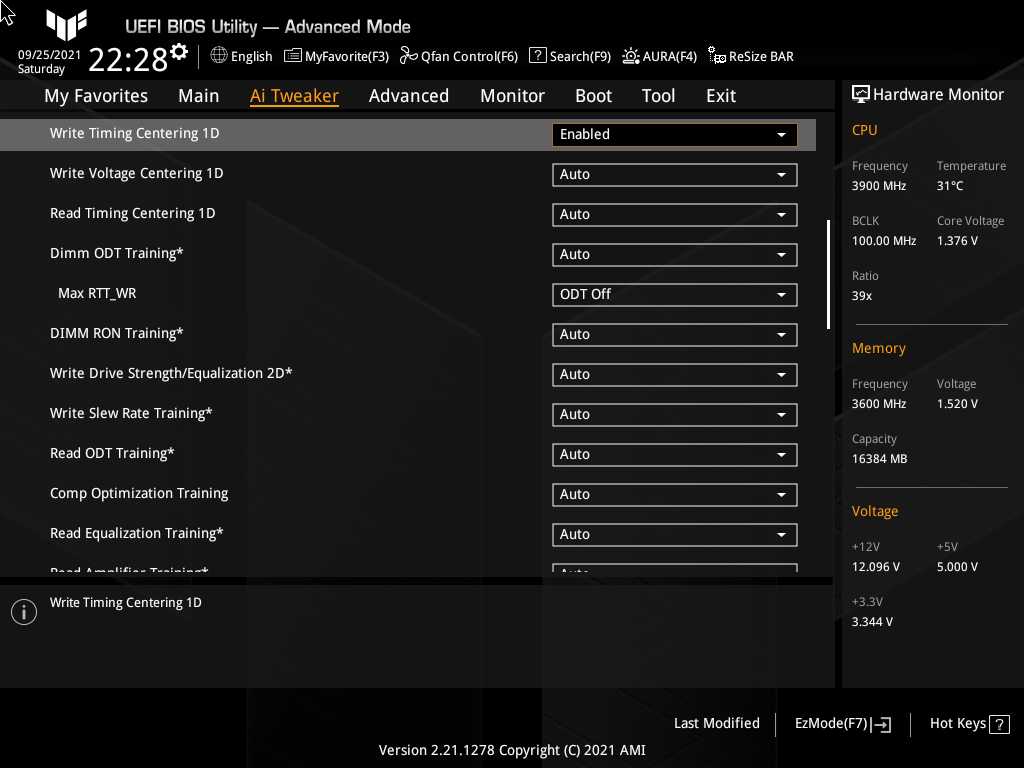Image resolution: width=1024 pixels, height=768 pixels.
Task: Open the Tool tab
Action: point(658,96)
